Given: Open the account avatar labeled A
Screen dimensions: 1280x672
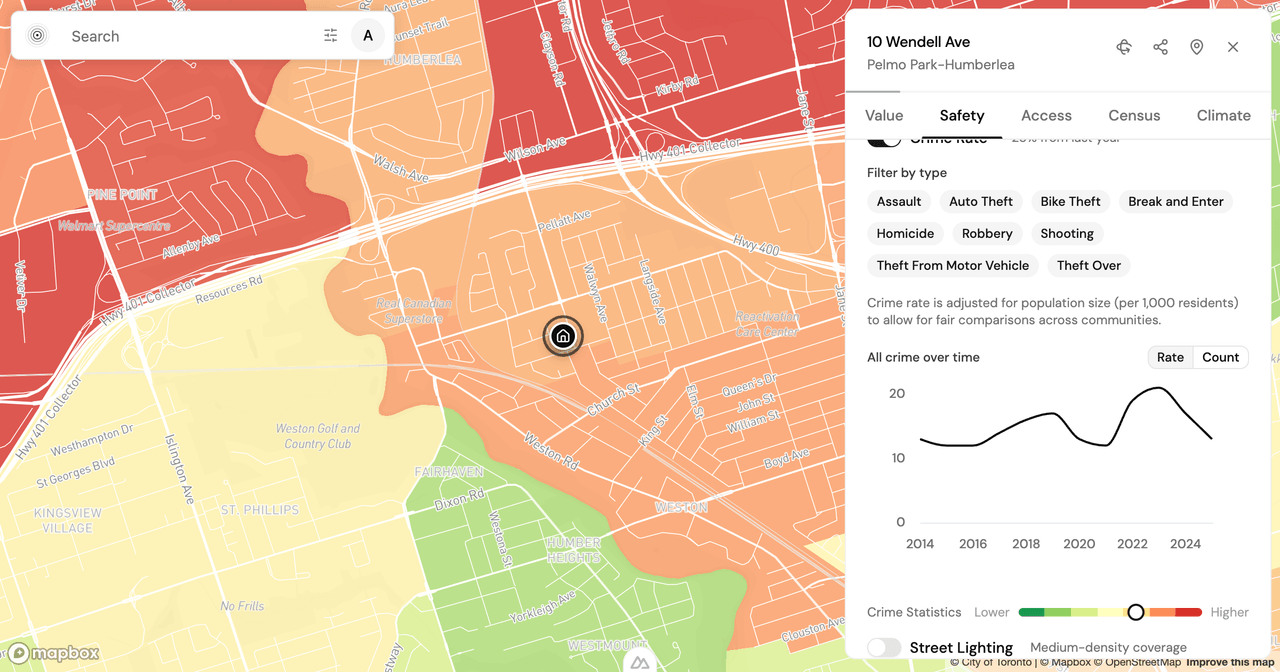Looking at the screenshot, I should pos(368,36).
